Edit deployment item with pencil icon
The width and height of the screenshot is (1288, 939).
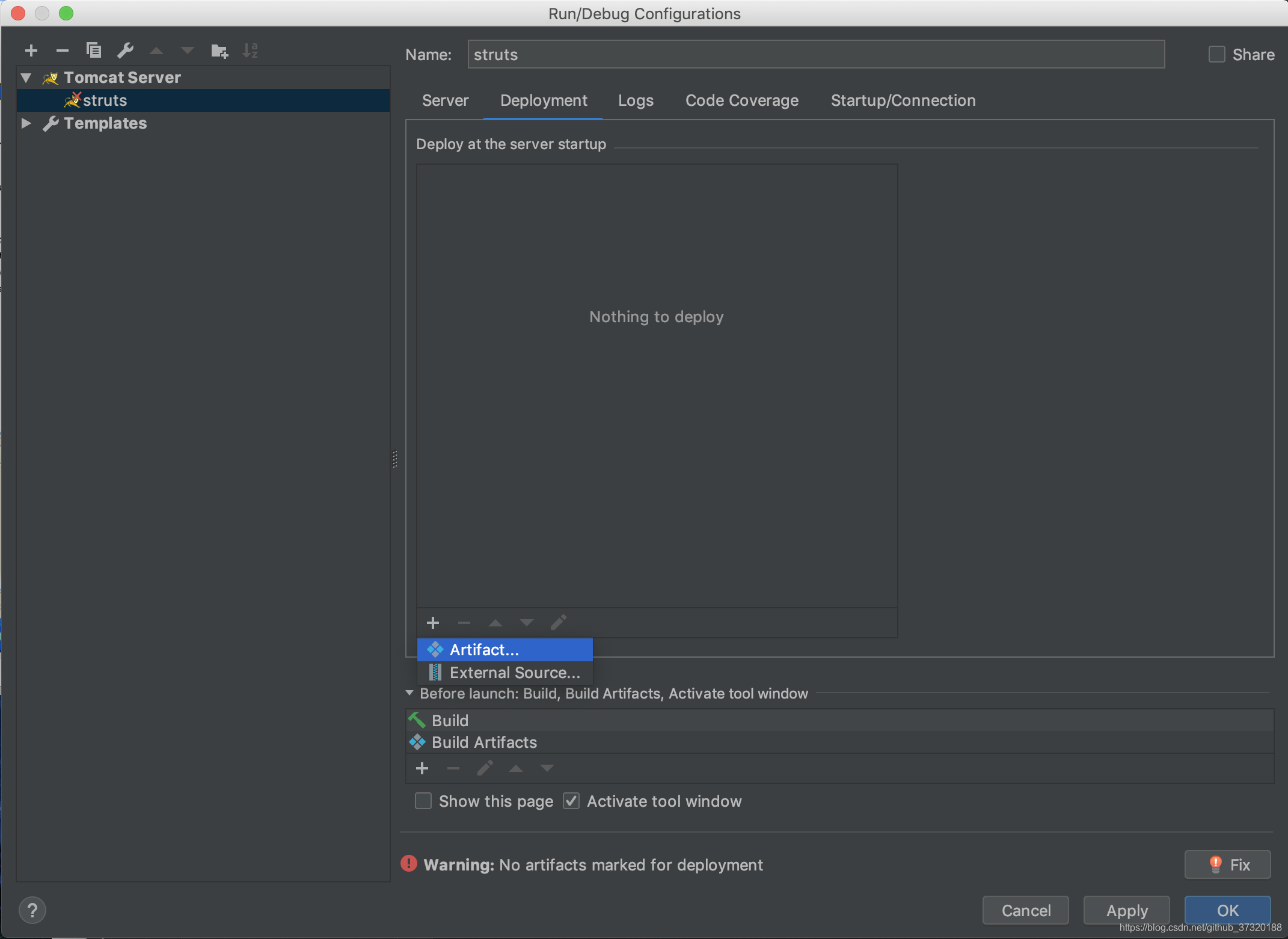point(558,623)
